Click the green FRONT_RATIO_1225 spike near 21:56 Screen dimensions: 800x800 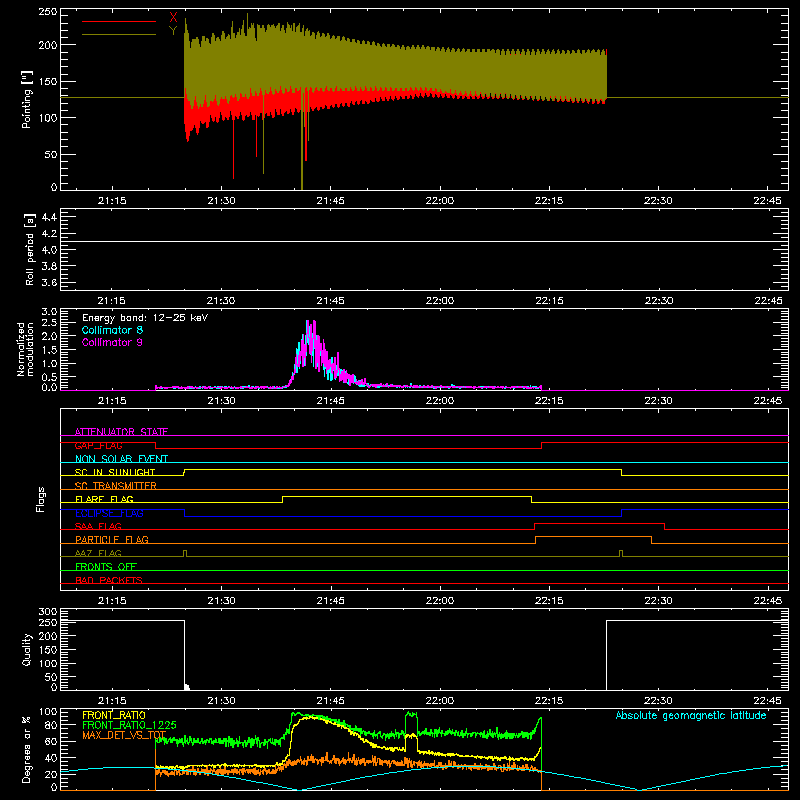411,715
